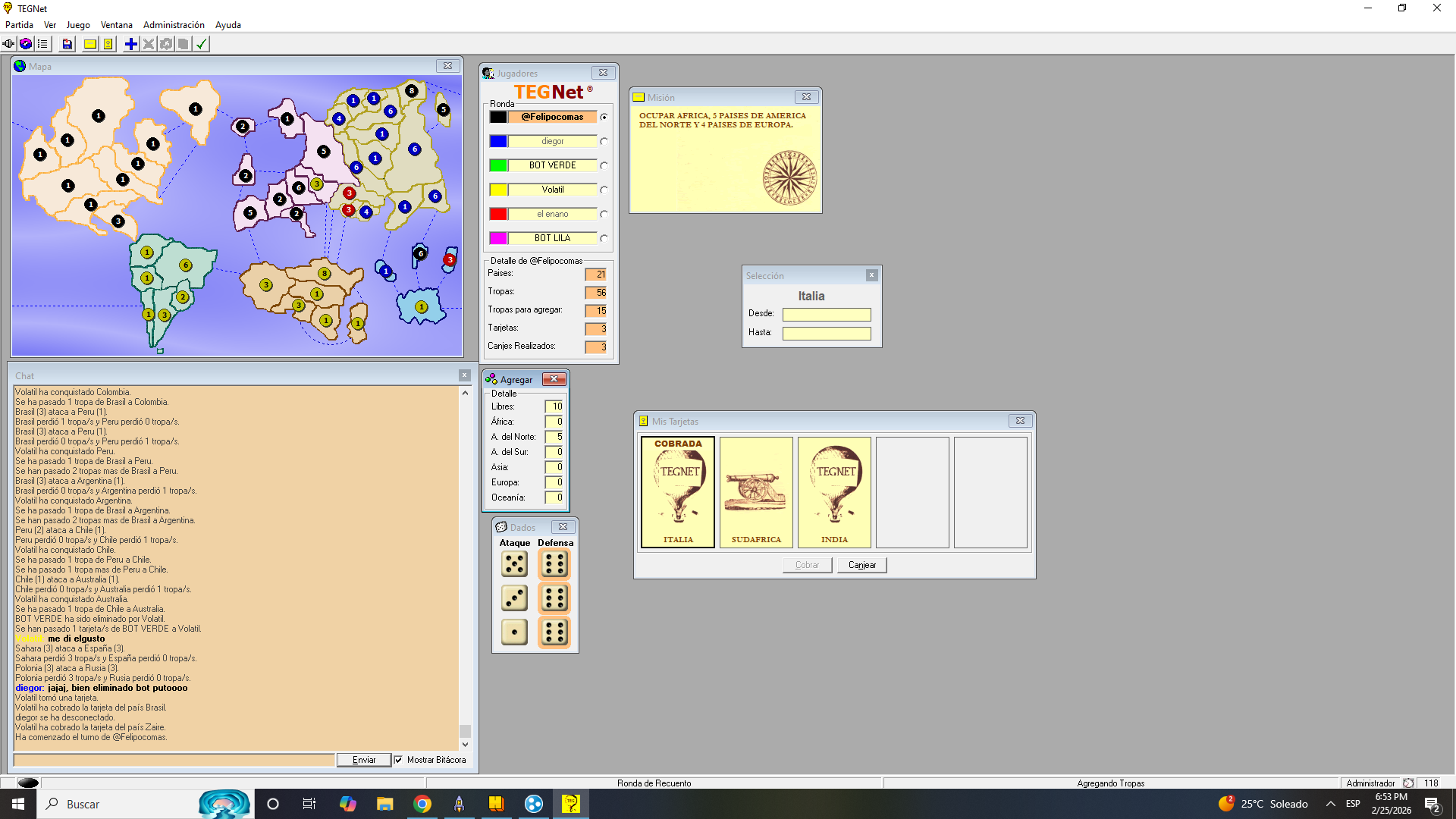This screenshot has width=1456, height=819.
Task: Click the green checkmark end-turn icon
Action: click(202, 44)
